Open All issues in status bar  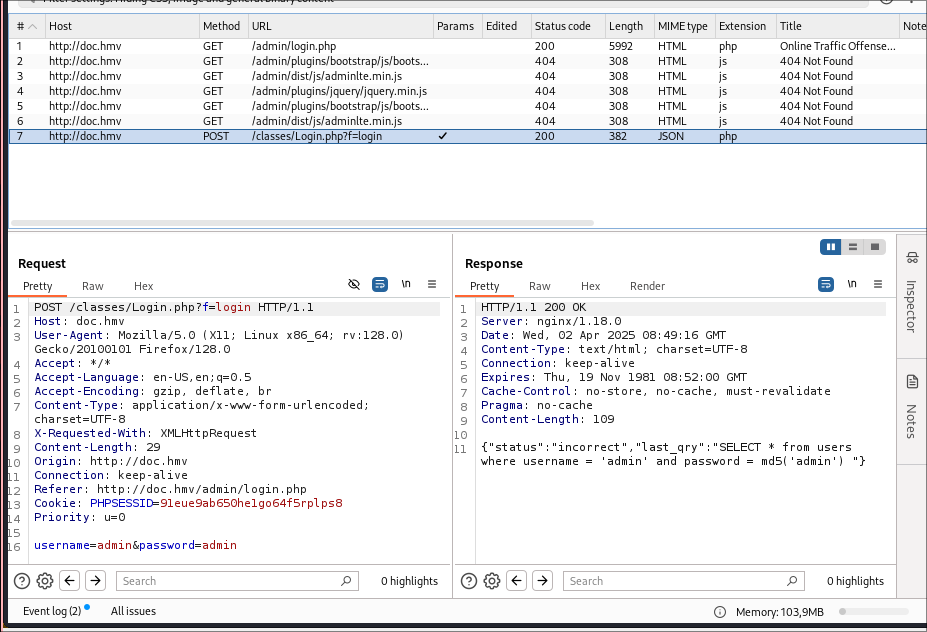133,611
